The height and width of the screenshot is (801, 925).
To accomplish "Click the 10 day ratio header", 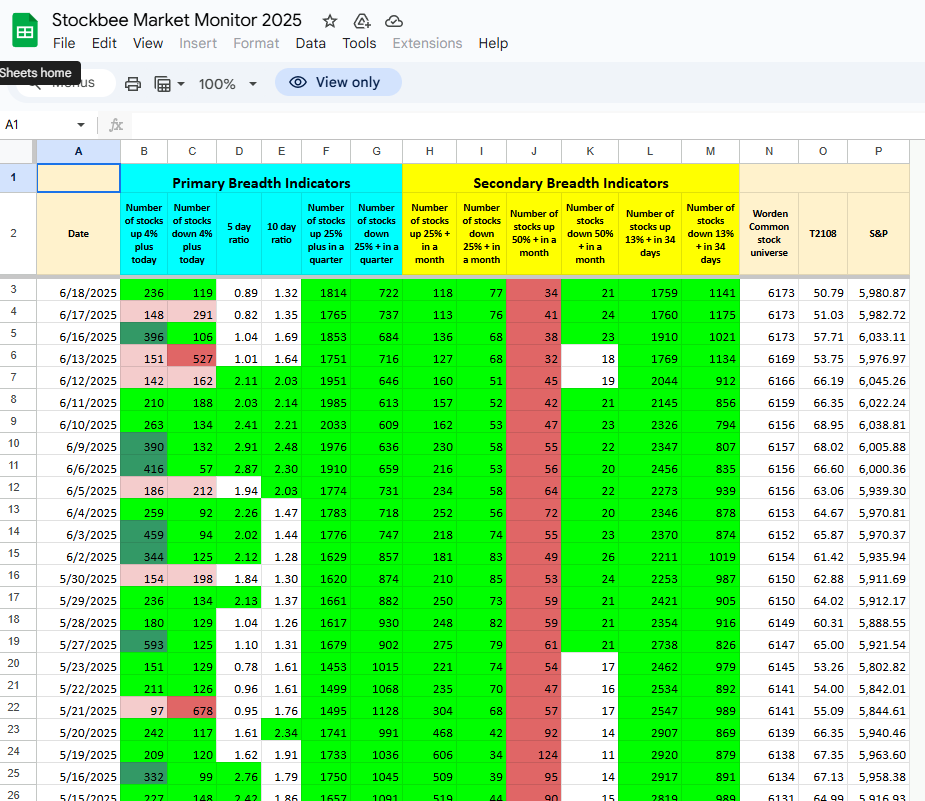I will coord(281,234).
